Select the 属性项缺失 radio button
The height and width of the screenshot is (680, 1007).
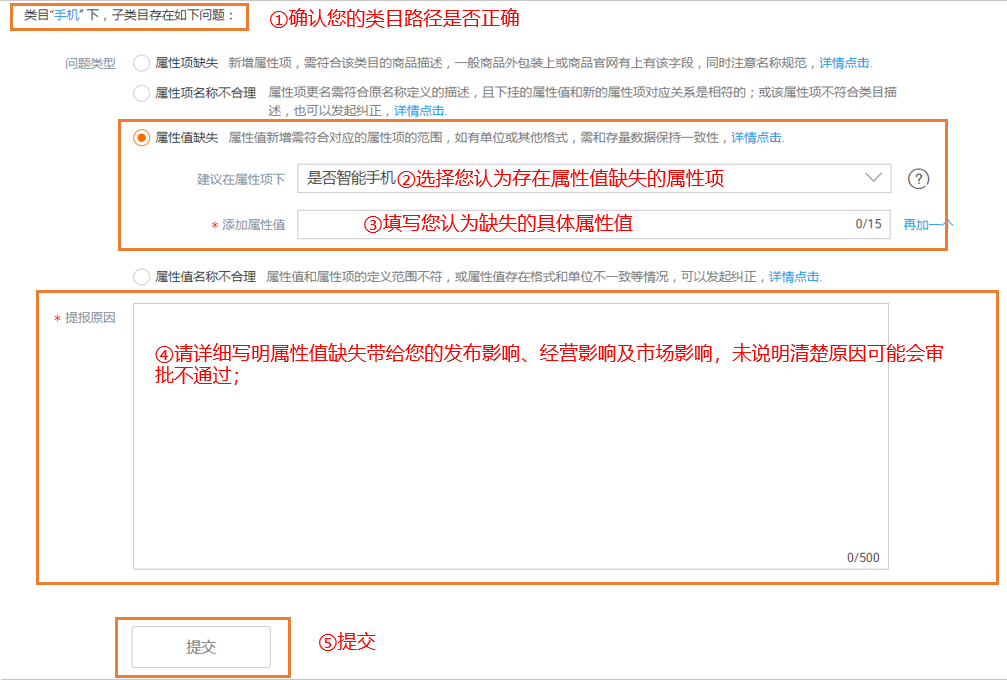pos(141,63)
